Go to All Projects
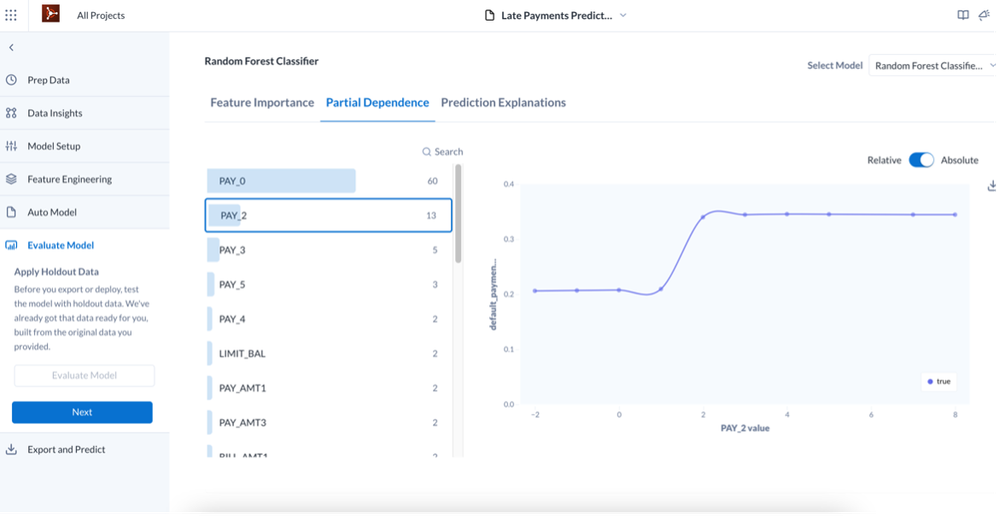The image size is (999, 517). click(101, 15)
